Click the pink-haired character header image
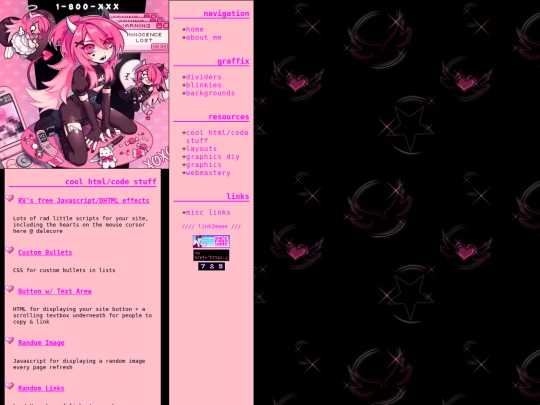 (x=84, y=84)
